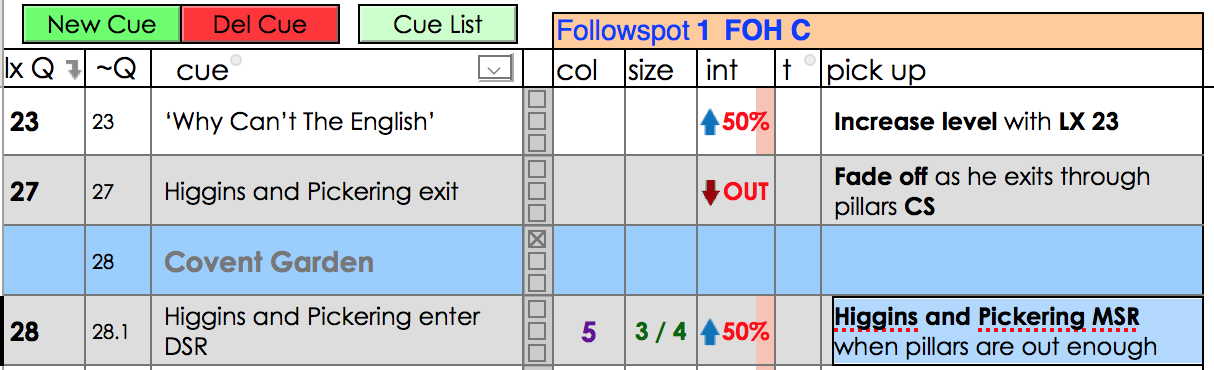Toggle the checked box in the Covent Garden row
Viewport: 1214px width, 370px height.
pyautogui.click(x=537, y=240)
